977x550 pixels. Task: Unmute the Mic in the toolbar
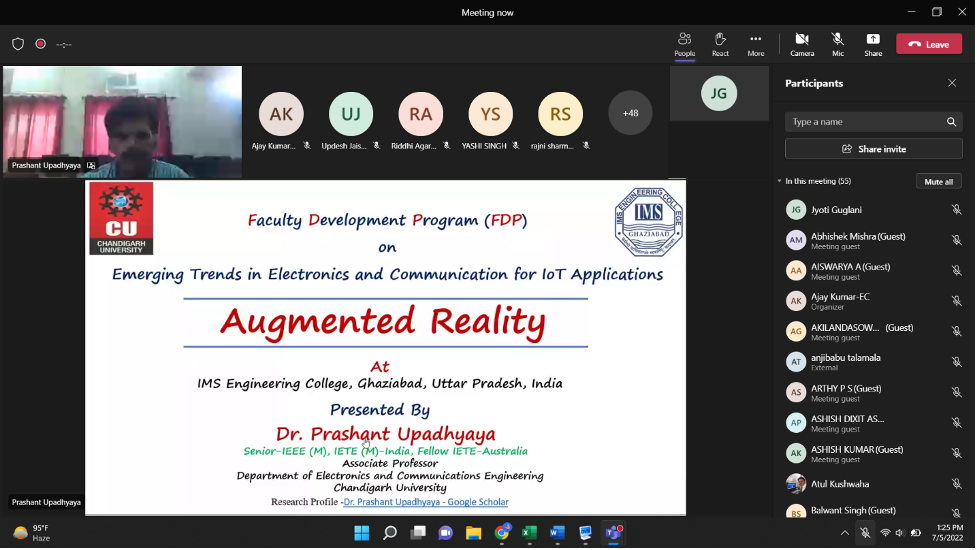coord(838,44)
